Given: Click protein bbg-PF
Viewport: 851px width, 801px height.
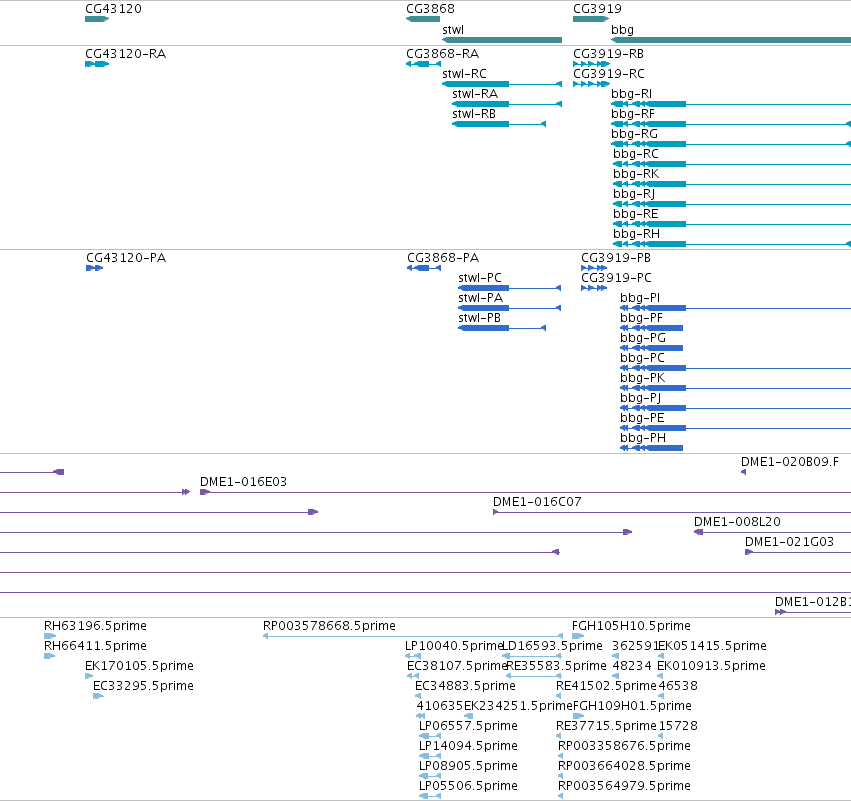Looking at the screenshot, I should [x=642, y=318].
